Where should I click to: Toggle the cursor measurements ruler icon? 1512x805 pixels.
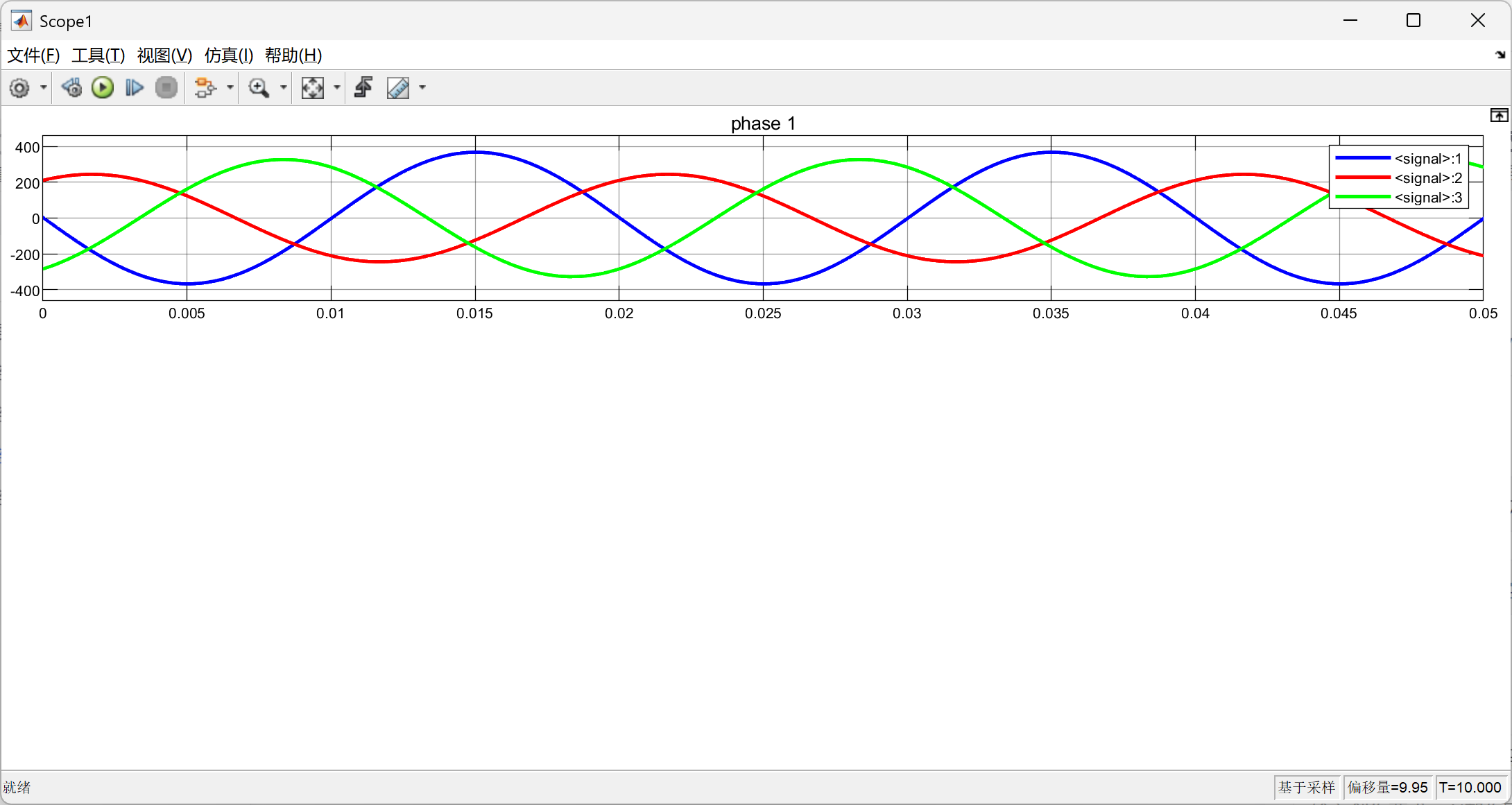[398, 88]
